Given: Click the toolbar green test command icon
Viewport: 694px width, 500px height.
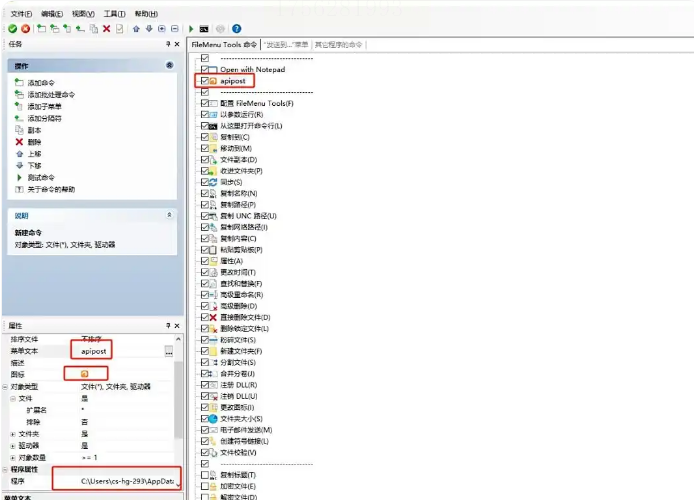Looking at the screenshot, I should [x=191, y=29].
